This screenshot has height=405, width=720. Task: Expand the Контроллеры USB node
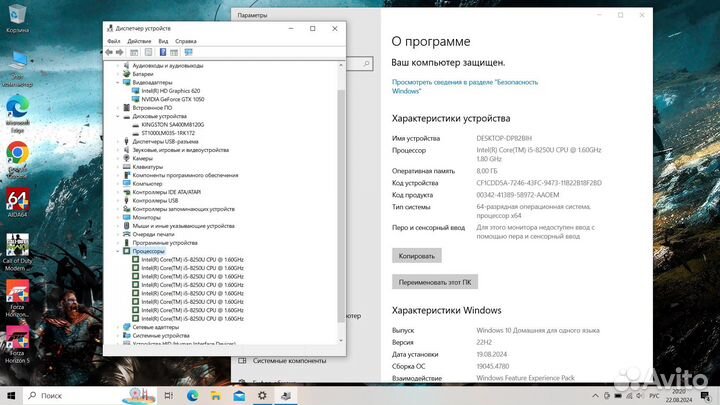118,201
